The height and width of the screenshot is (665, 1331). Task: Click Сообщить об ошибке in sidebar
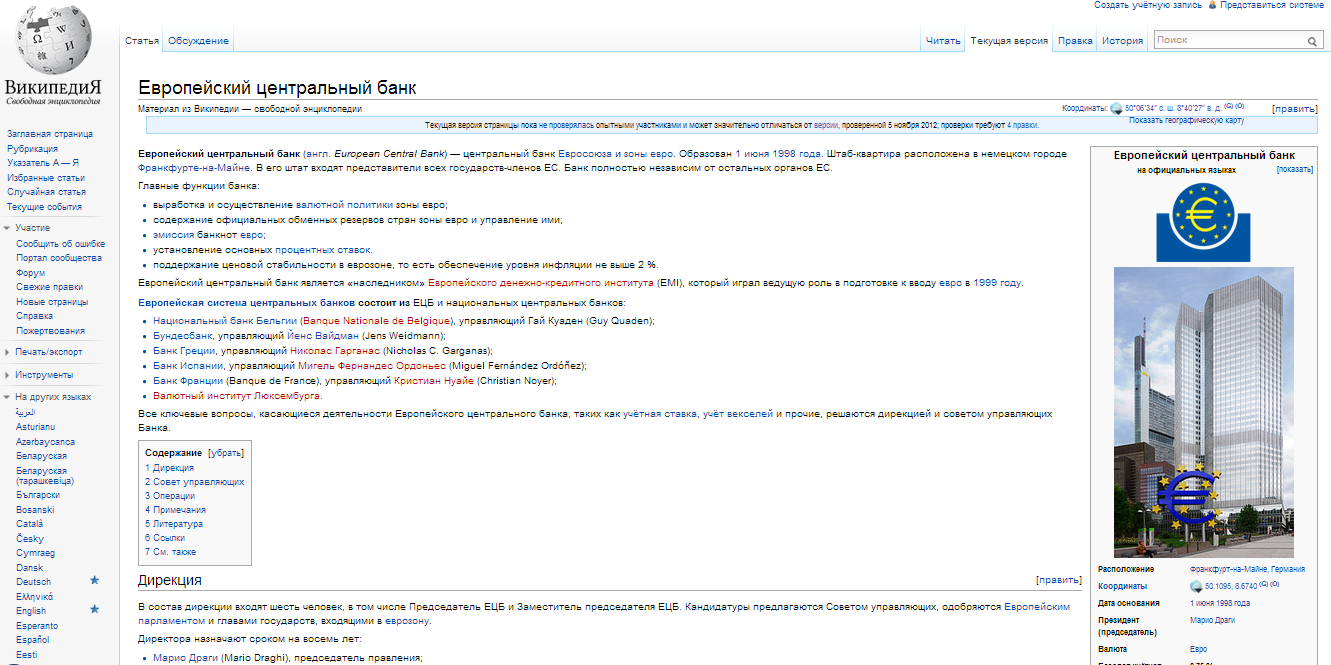pos(60,243)
